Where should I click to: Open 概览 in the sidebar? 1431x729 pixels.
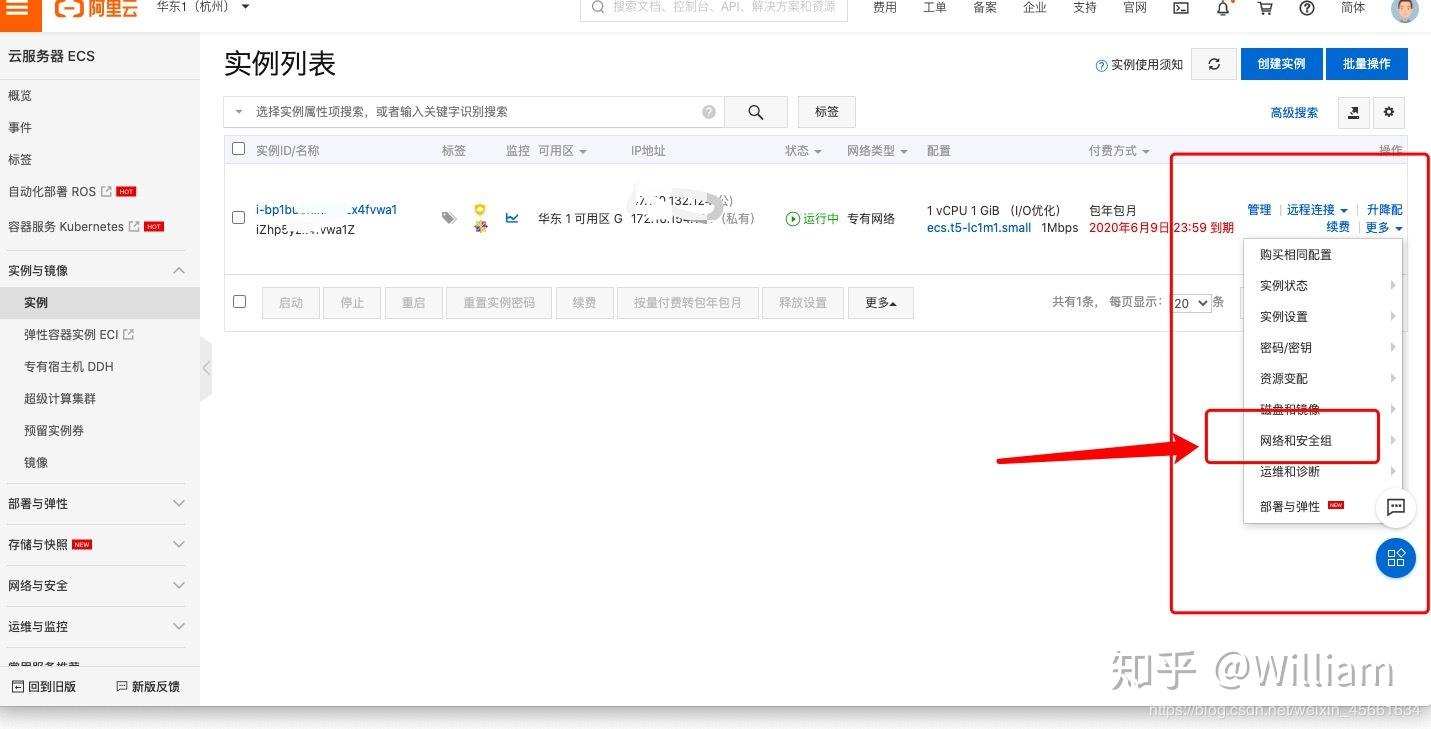(x=20, y=95)
